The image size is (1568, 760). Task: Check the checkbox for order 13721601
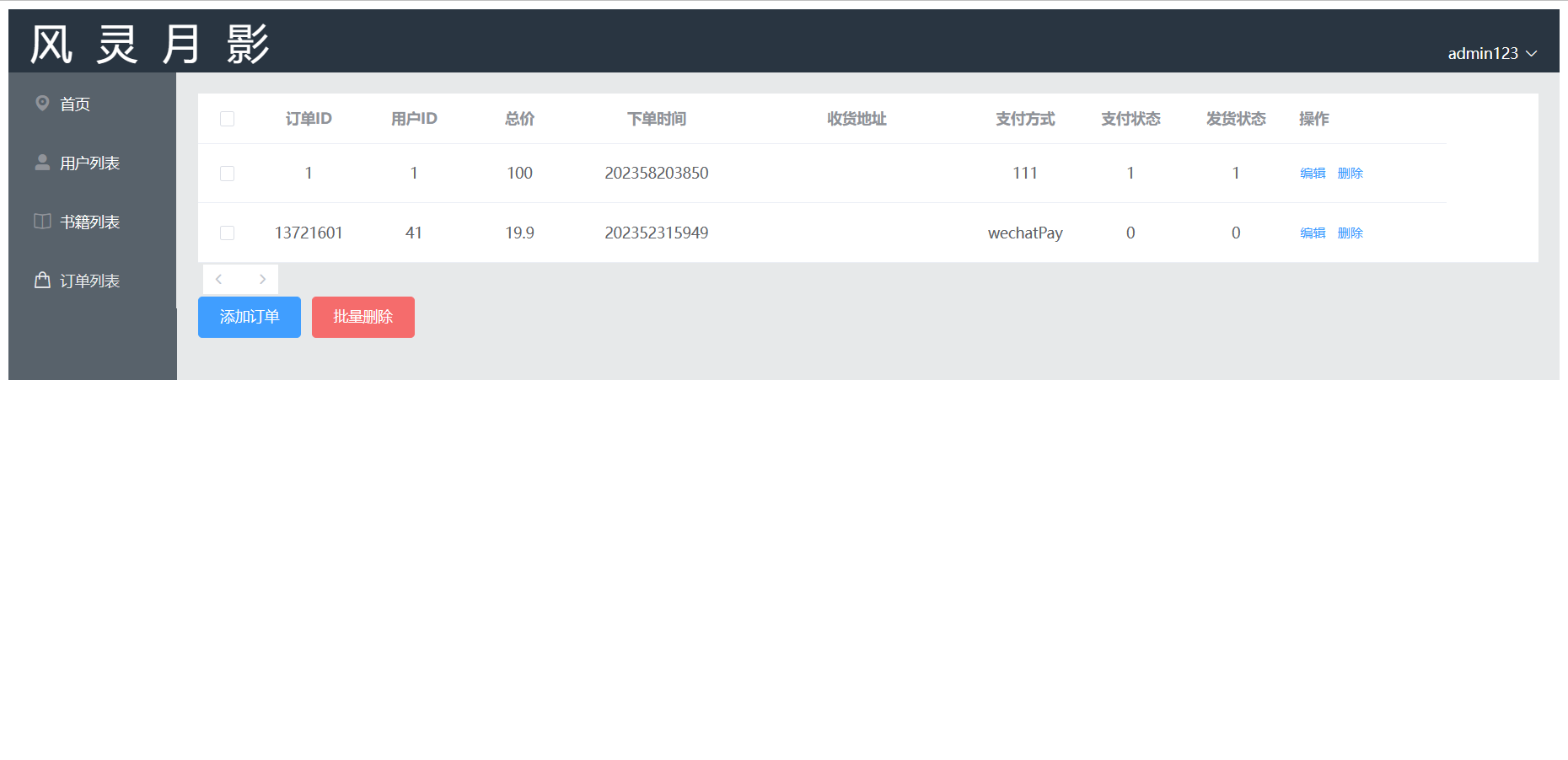[227, 233]
